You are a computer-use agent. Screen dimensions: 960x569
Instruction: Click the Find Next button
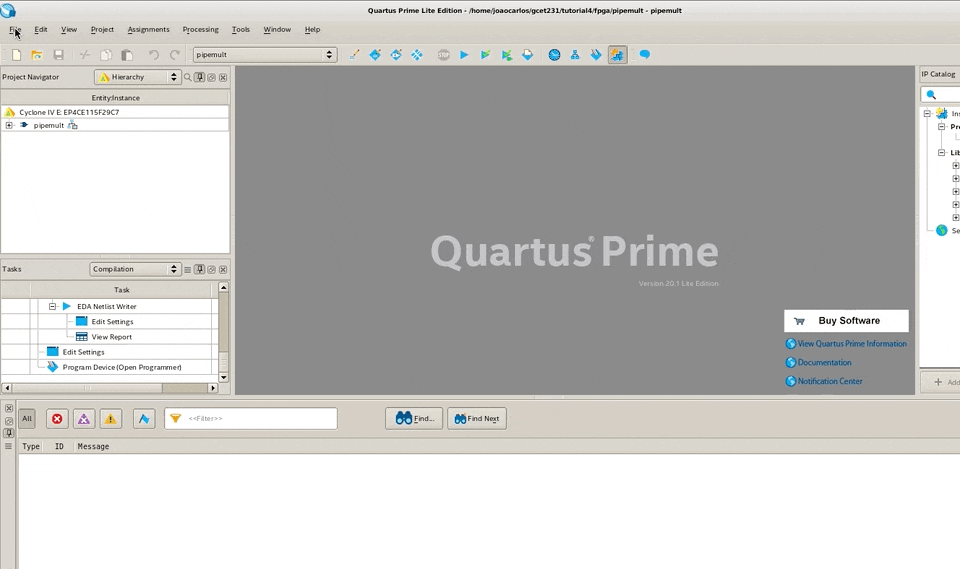pyautogui.click(x=477, y=419)
